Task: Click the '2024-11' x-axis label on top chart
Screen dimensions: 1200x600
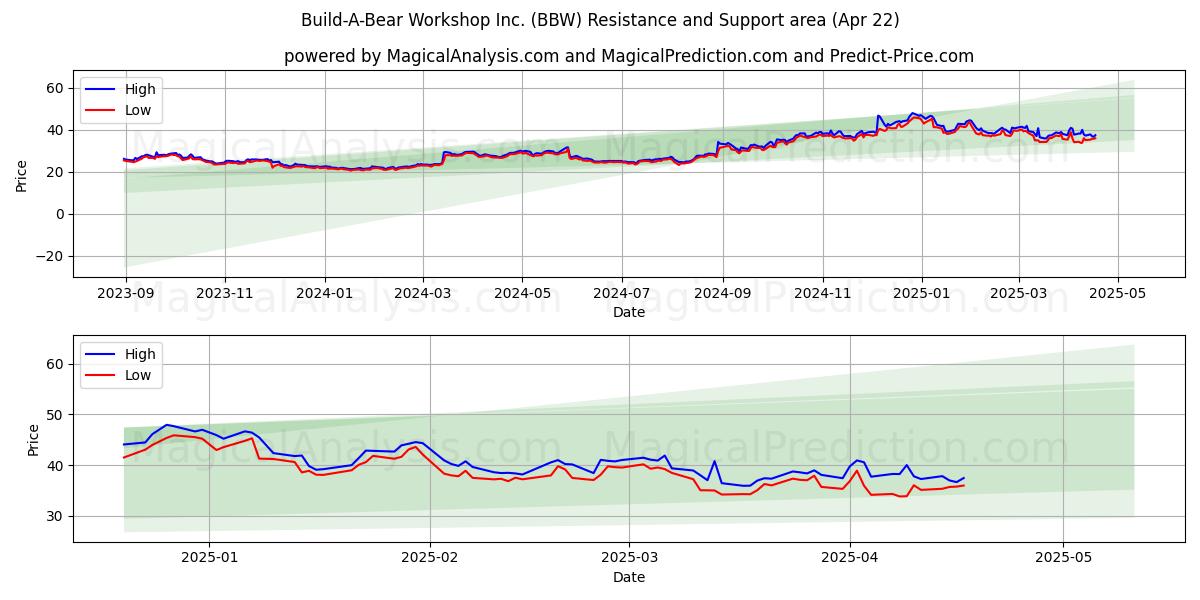Action: click(822, 295)
